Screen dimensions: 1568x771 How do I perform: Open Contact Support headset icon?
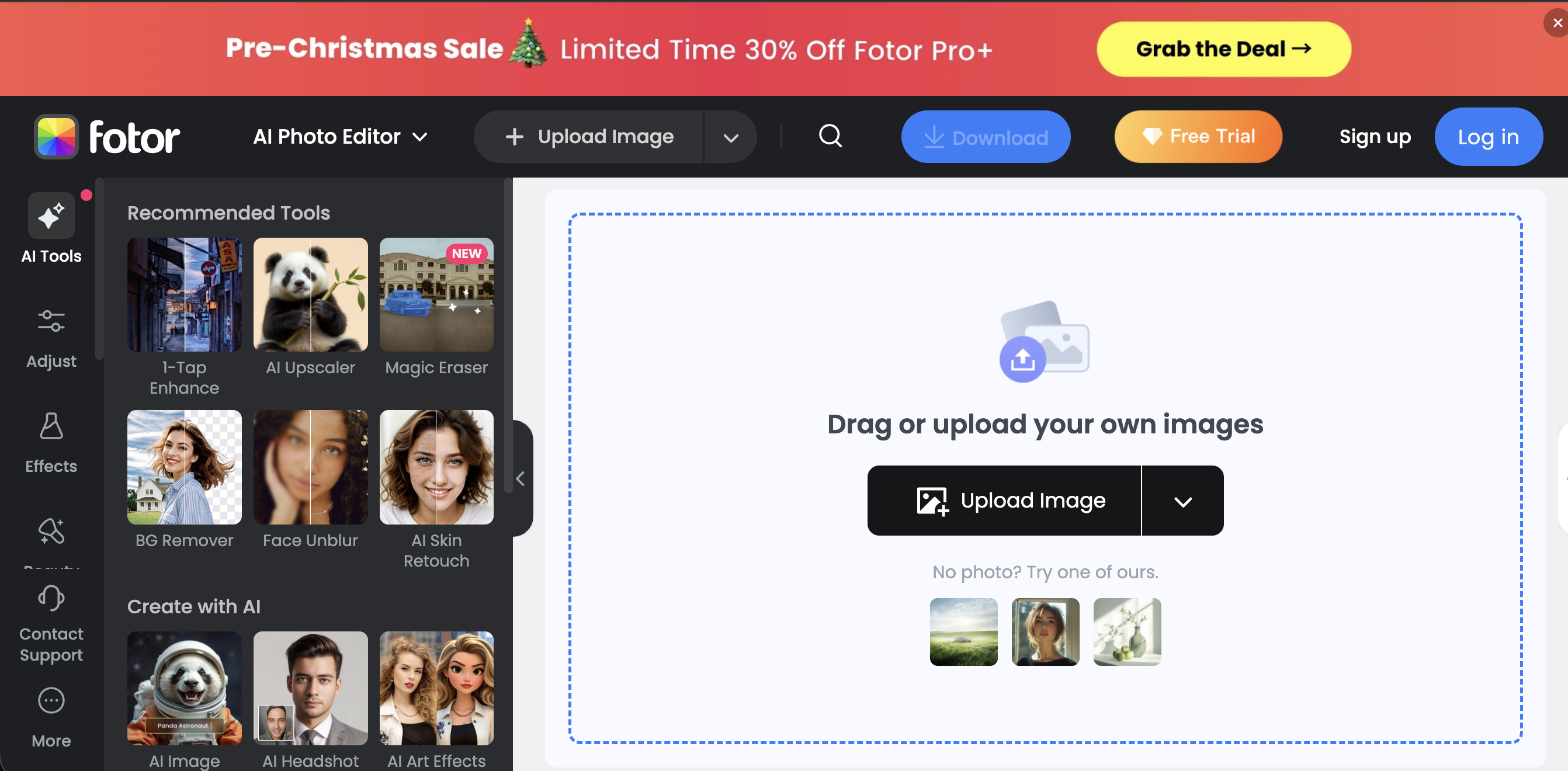[x=51, y=598]
